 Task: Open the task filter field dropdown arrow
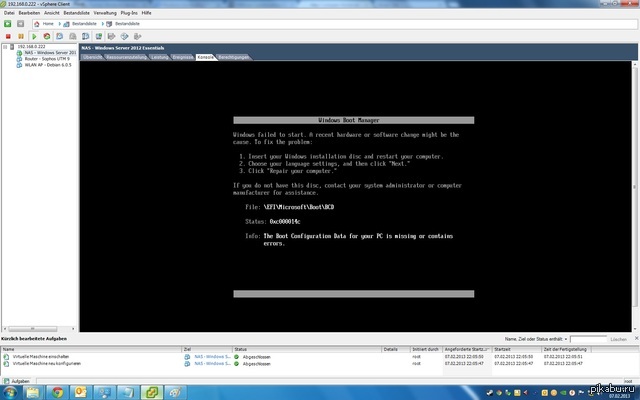click(x=566, y=339)
